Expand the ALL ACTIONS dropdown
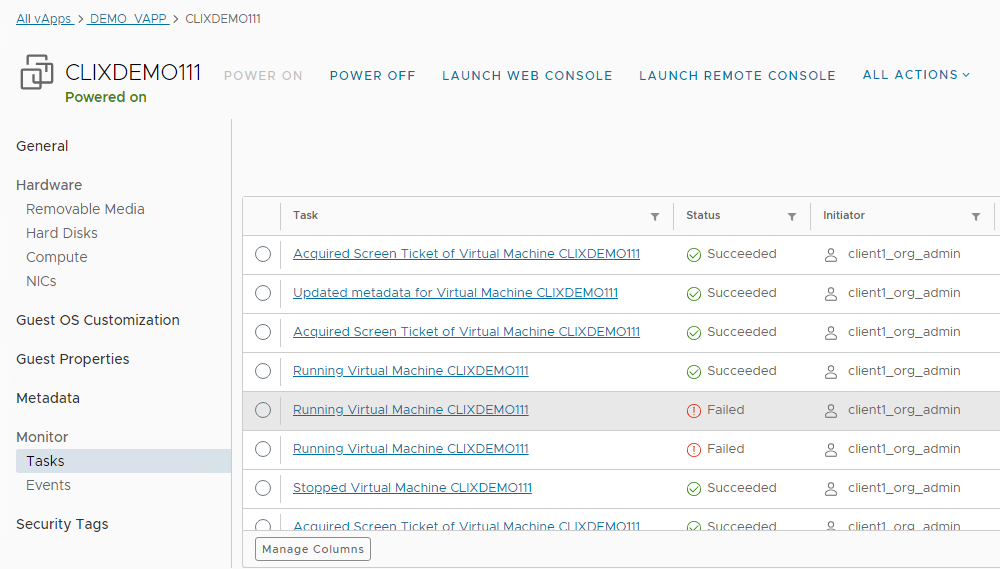 click(x=916, y=75)
